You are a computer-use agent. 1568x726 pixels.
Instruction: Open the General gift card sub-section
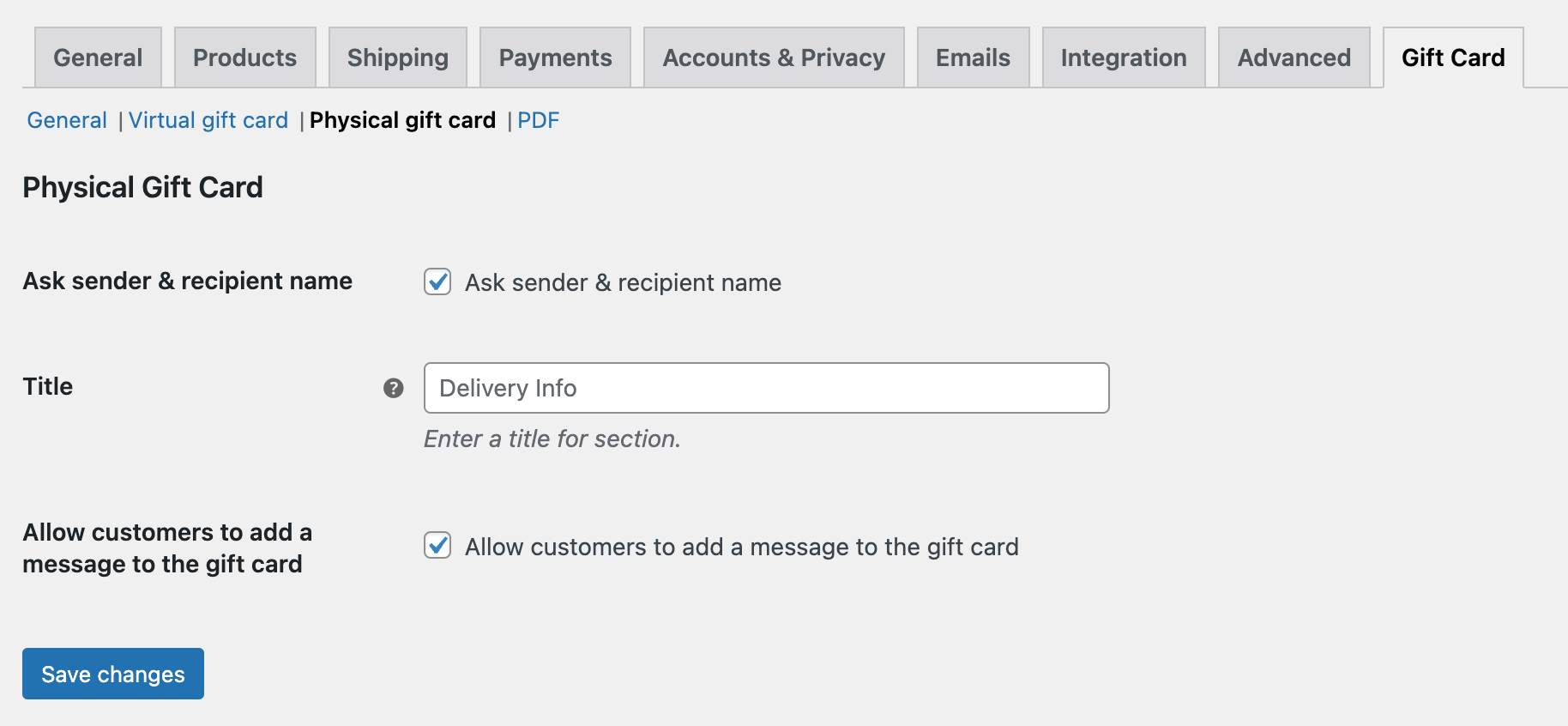click(x=66, y=120)
